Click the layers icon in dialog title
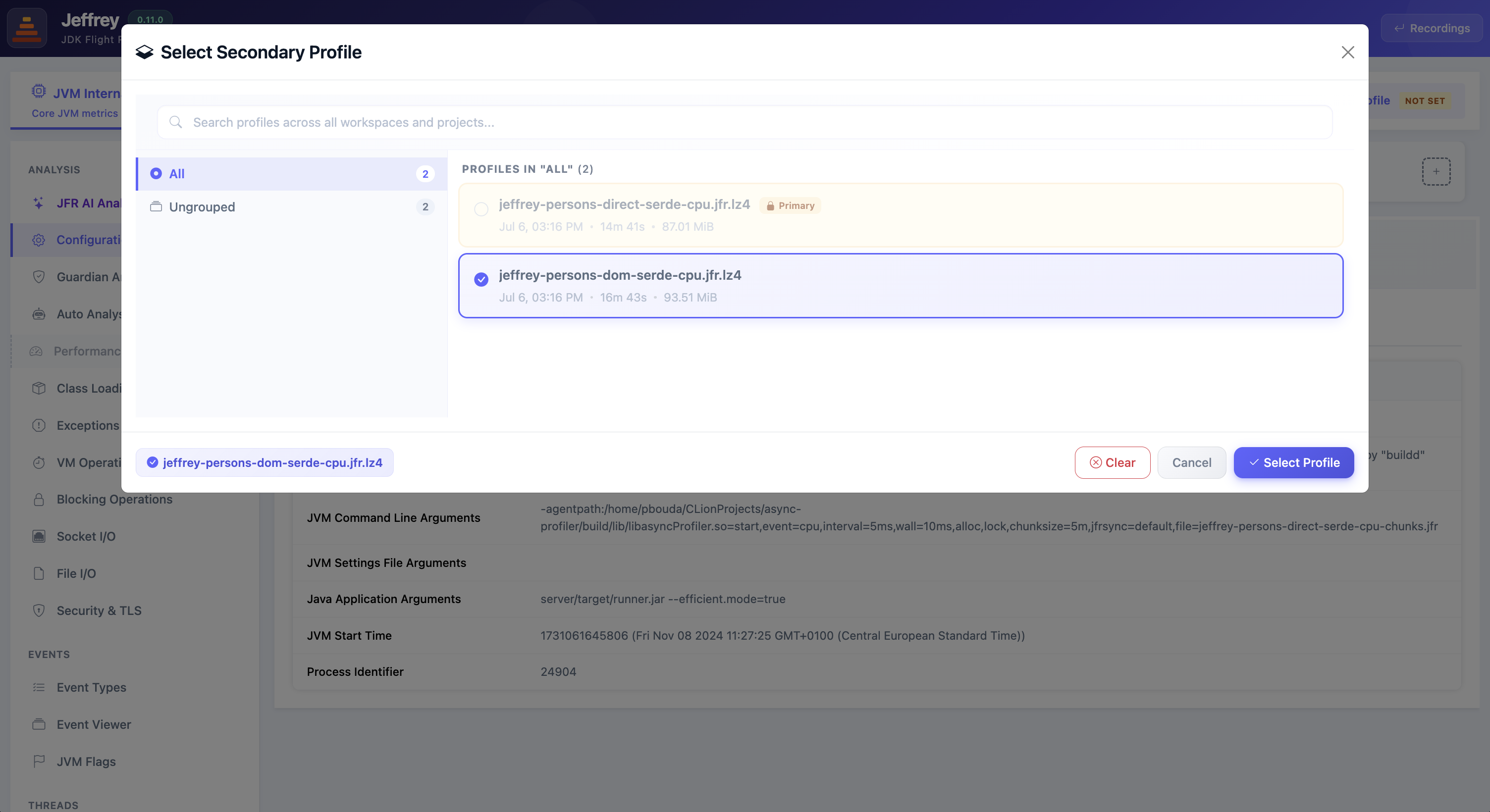The width and height of the screenshot is (1490, 812). (x=144, y=52)
